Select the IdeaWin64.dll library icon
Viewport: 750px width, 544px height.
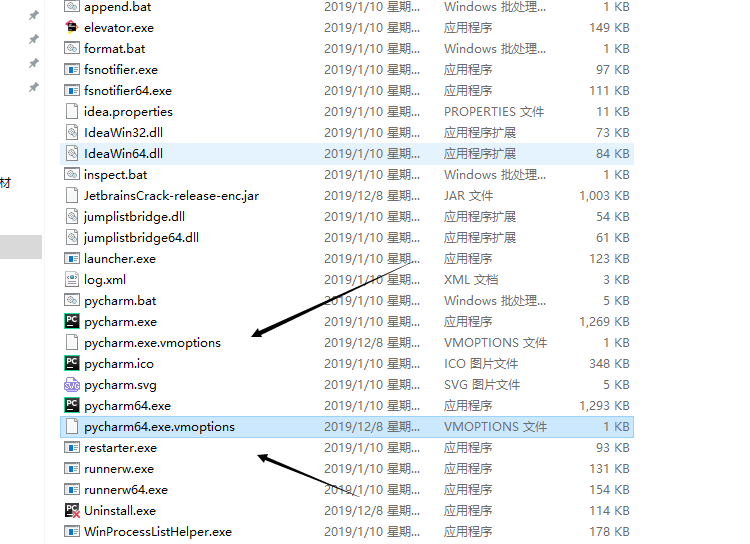(72, 154)
